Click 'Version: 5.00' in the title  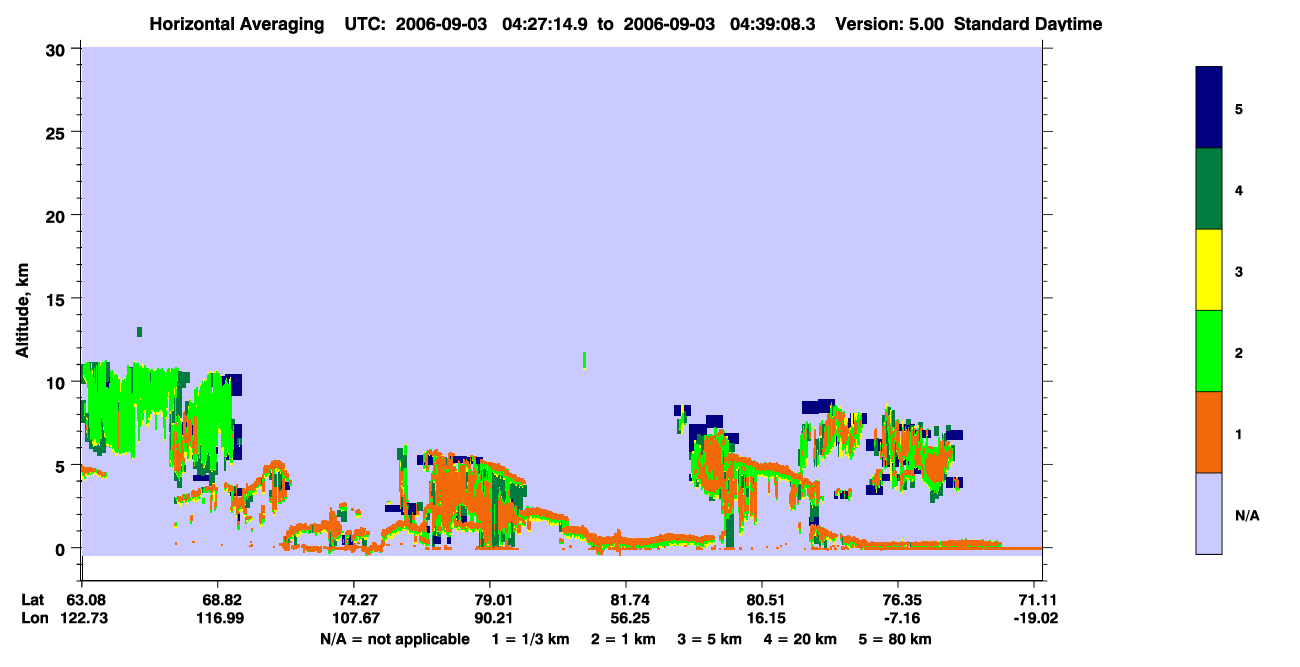889,24
